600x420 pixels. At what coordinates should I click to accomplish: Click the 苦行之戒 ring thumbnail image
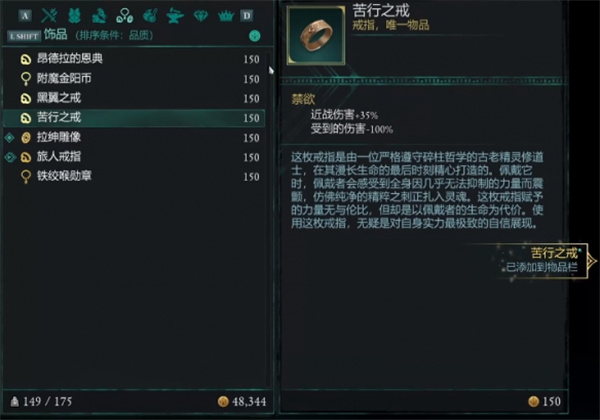316,35
